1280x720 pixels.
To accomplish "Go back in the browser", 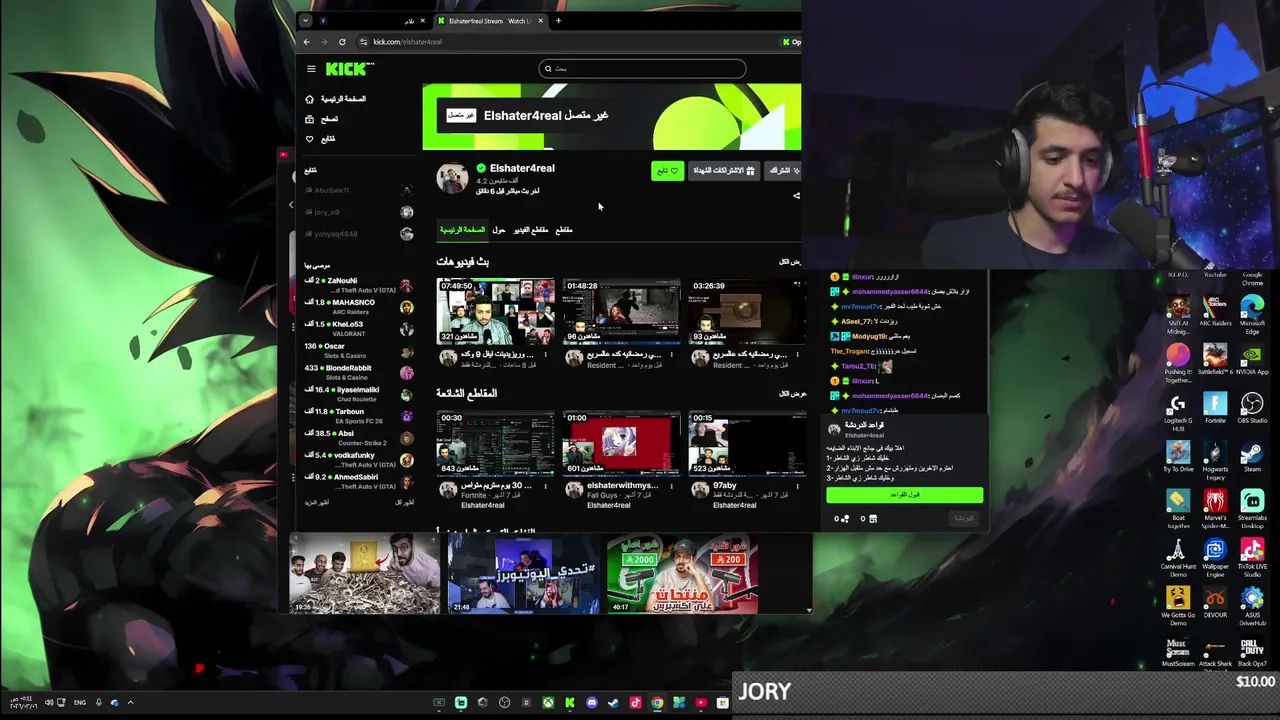I will [x=307, y=42].
